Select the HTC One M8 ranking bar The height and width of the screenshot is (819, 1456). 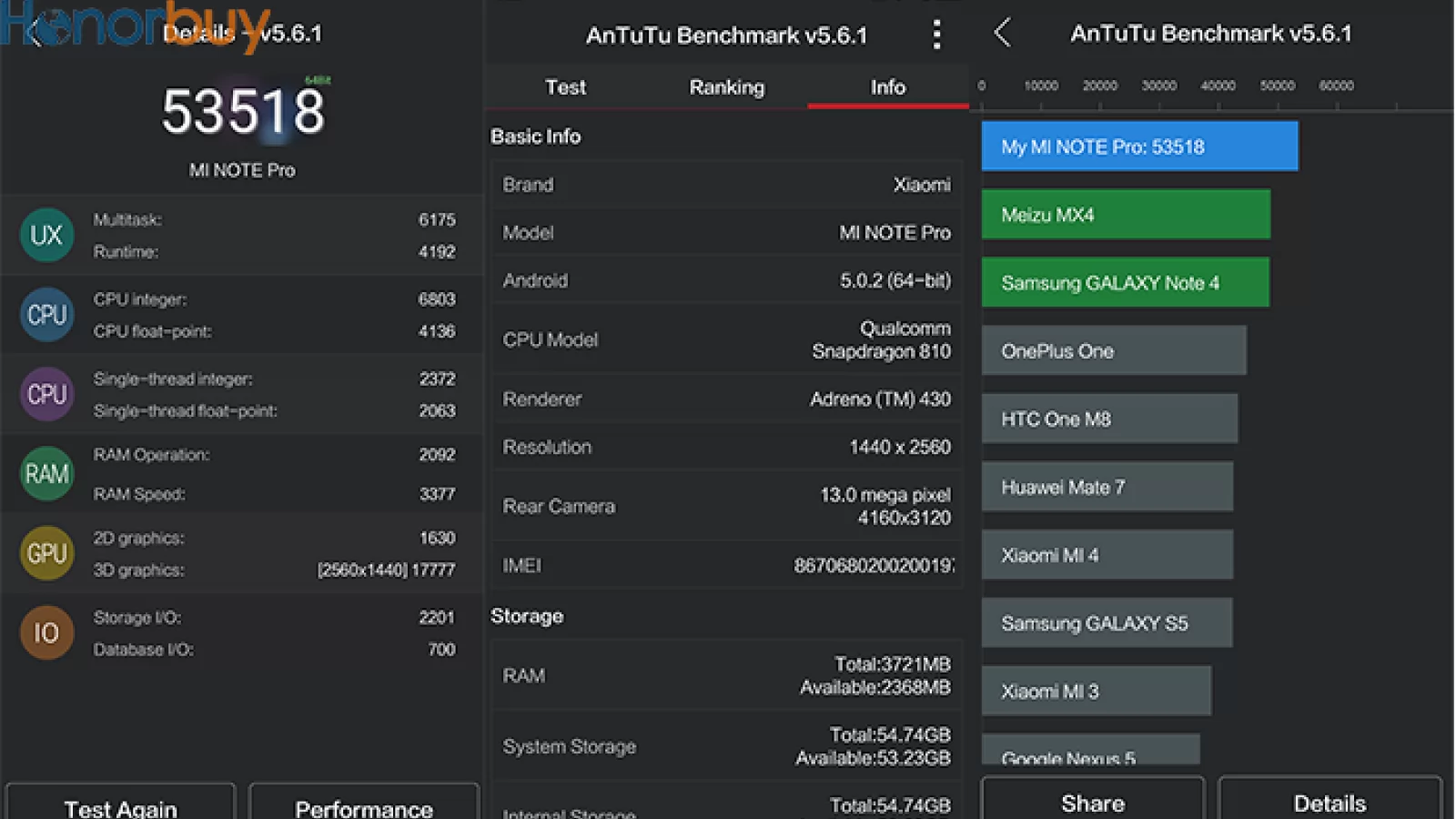tap(1109, 419)
